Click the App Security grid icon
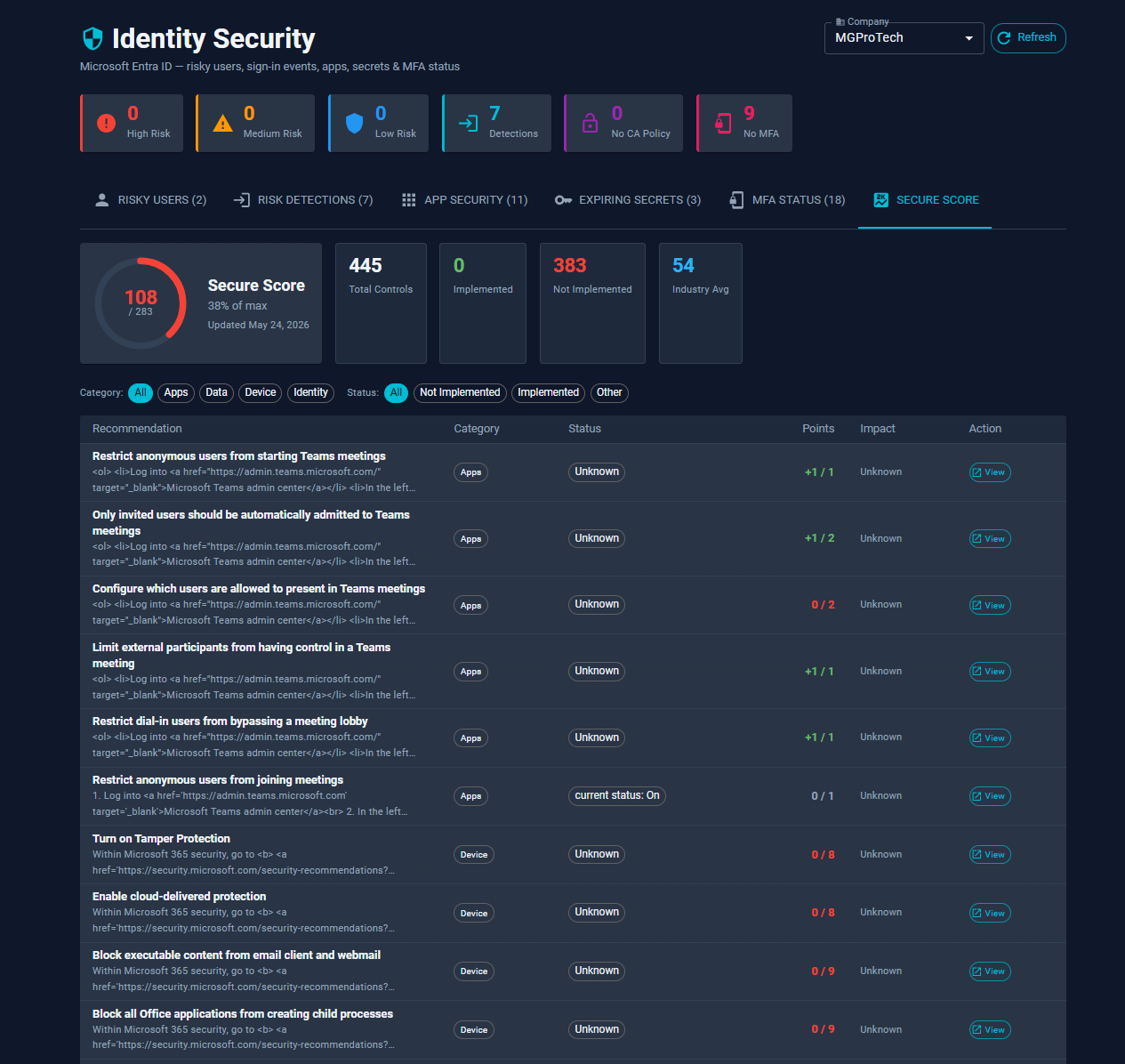 tap(408, 200)
